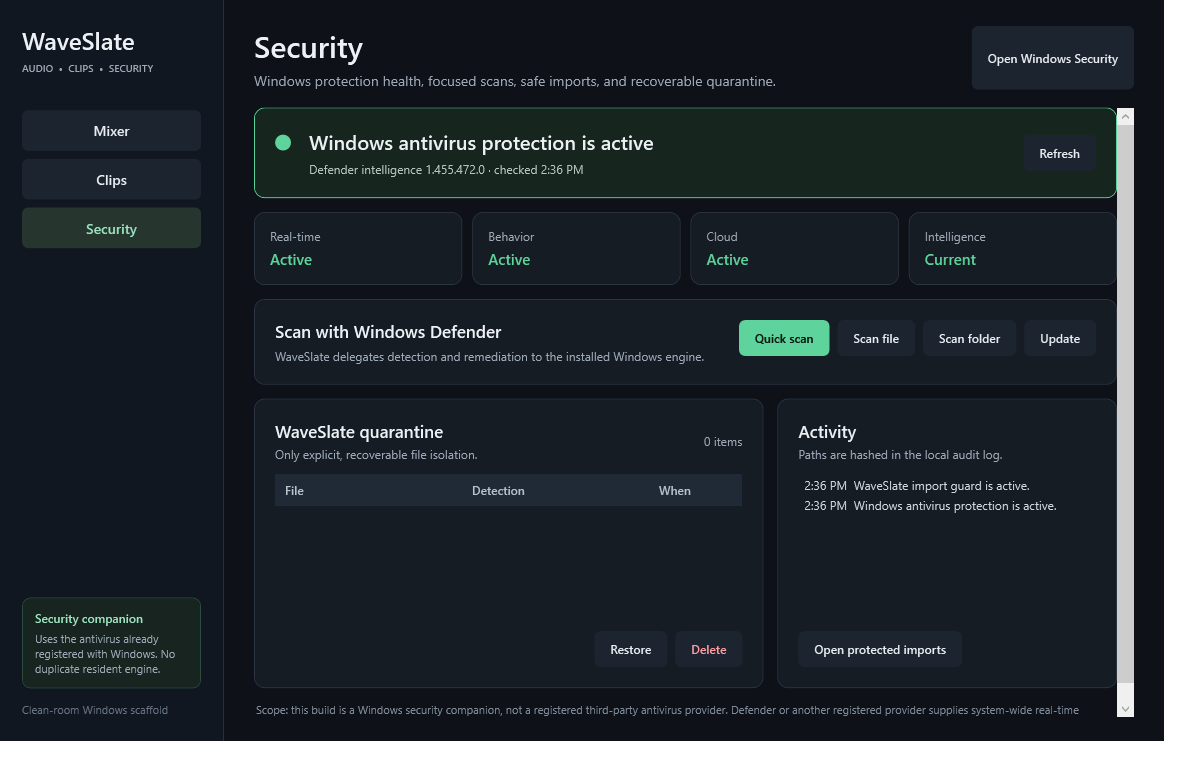
Task: Click Open Windows Security button
Action: pyautogui.click(x=1052, y=59)
